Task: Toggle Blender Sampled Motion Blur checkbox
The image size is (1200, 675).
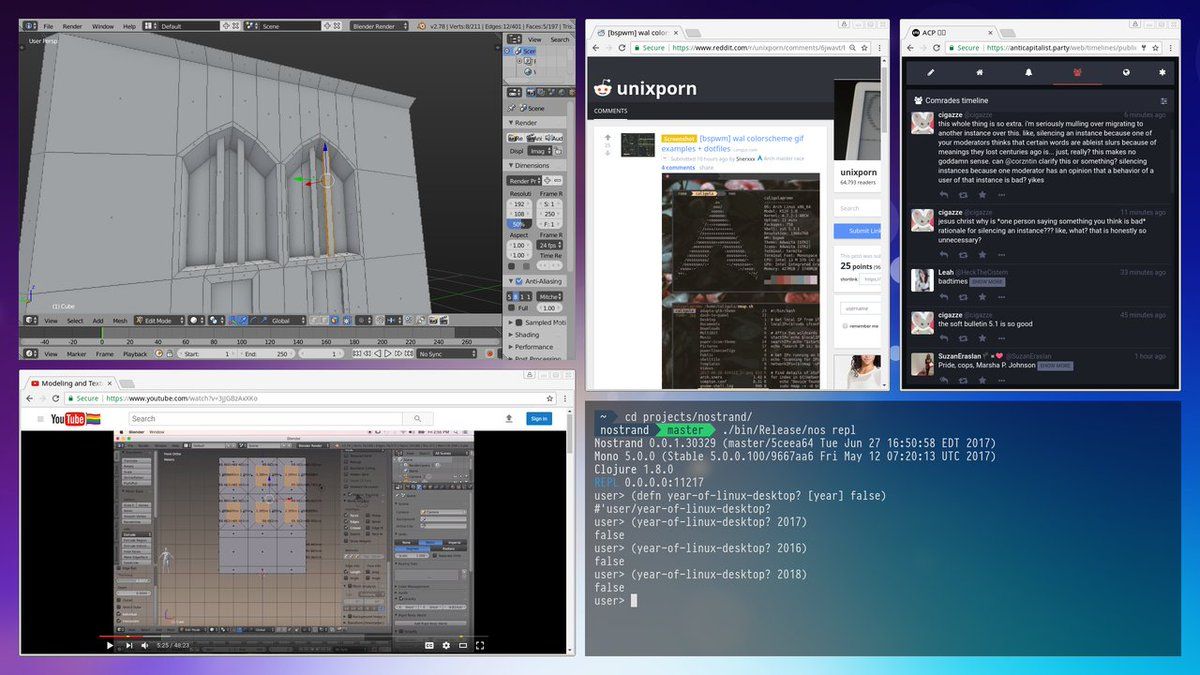Action: coord(518,323)
